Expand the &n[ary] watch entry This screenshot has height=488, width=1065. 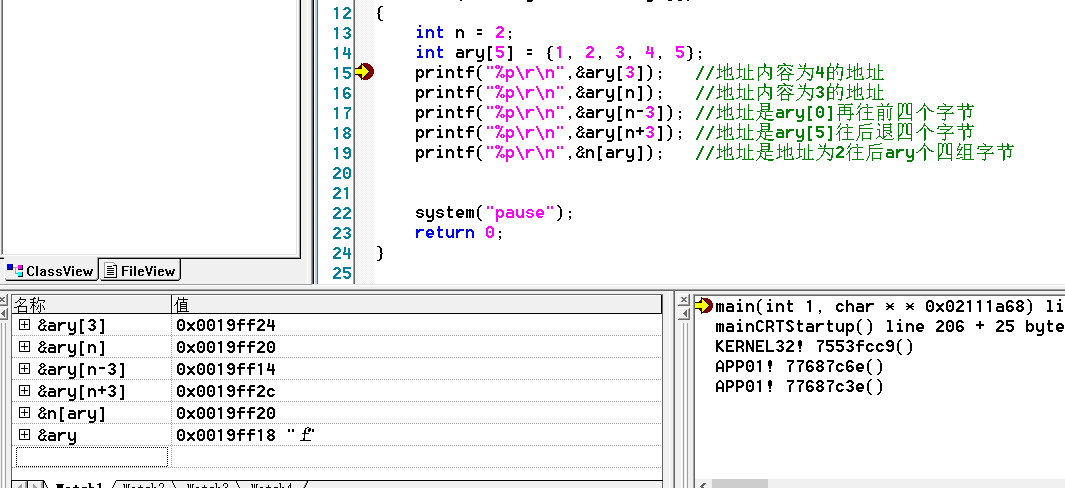pyautogui.click(x=24, y=413)
